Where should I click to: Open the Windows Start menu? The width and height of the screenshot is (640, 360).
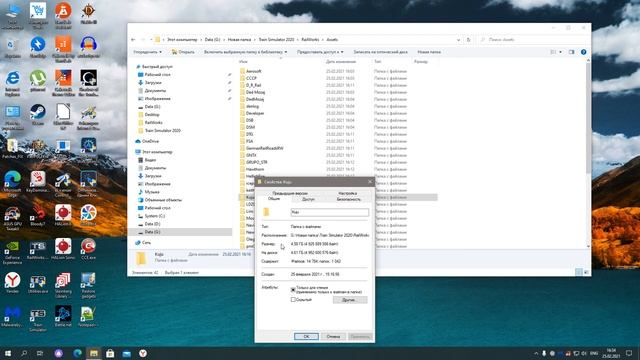tap(8, 353)
